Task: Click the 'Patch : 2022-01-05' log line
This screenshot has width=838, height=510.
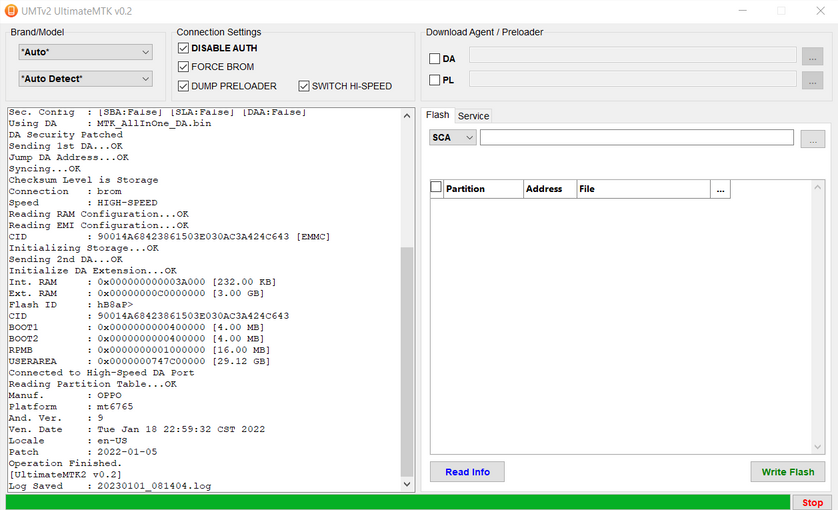Action: point(83,452)
